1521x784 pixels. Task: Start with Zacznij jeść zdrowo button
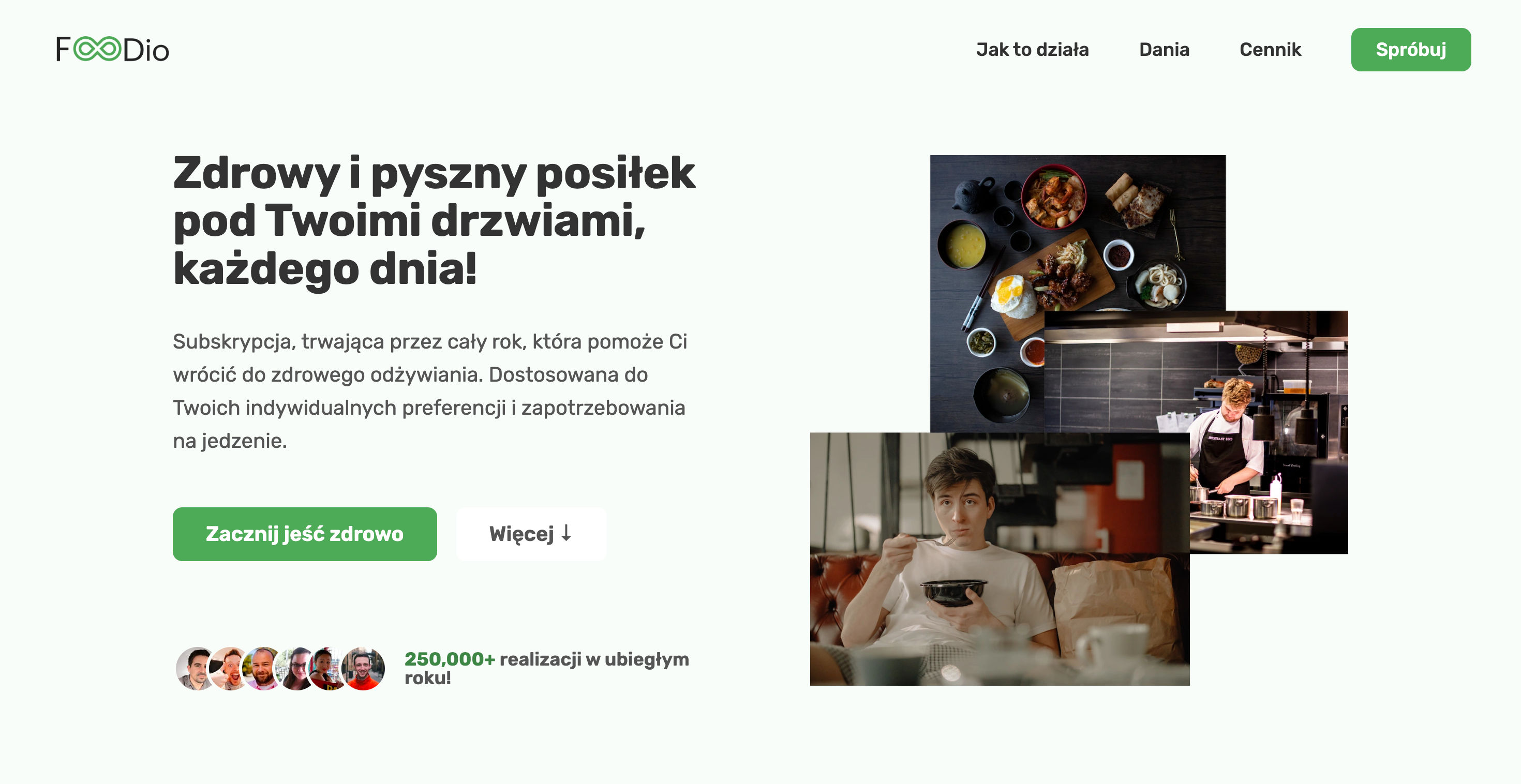coord(305,534)
